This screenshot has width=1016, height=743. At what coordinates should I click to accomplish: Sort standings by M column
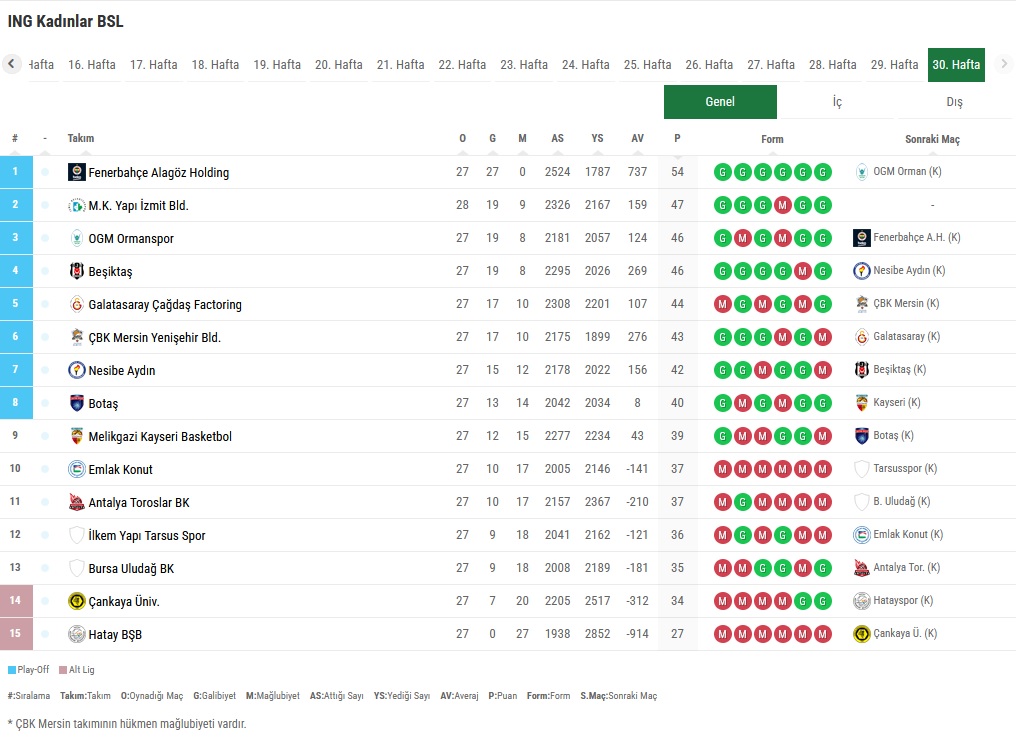(x=522, y=139)
